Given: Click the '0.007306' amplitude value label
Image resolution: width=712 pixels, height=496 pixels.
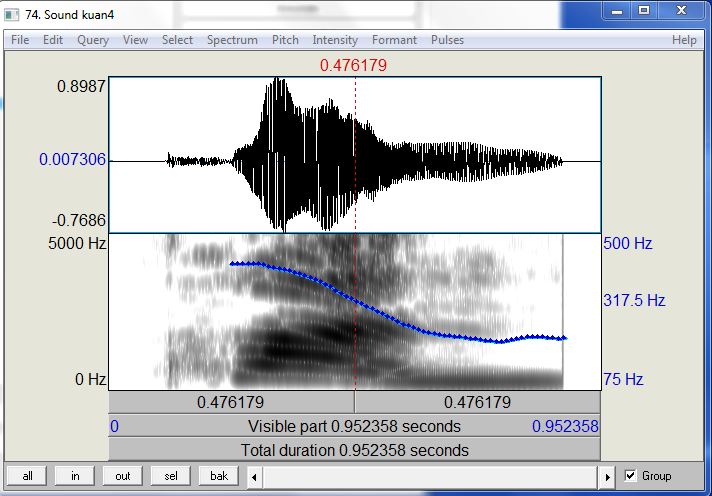Looking at the screenshot, I should click(x=73, y=159).
